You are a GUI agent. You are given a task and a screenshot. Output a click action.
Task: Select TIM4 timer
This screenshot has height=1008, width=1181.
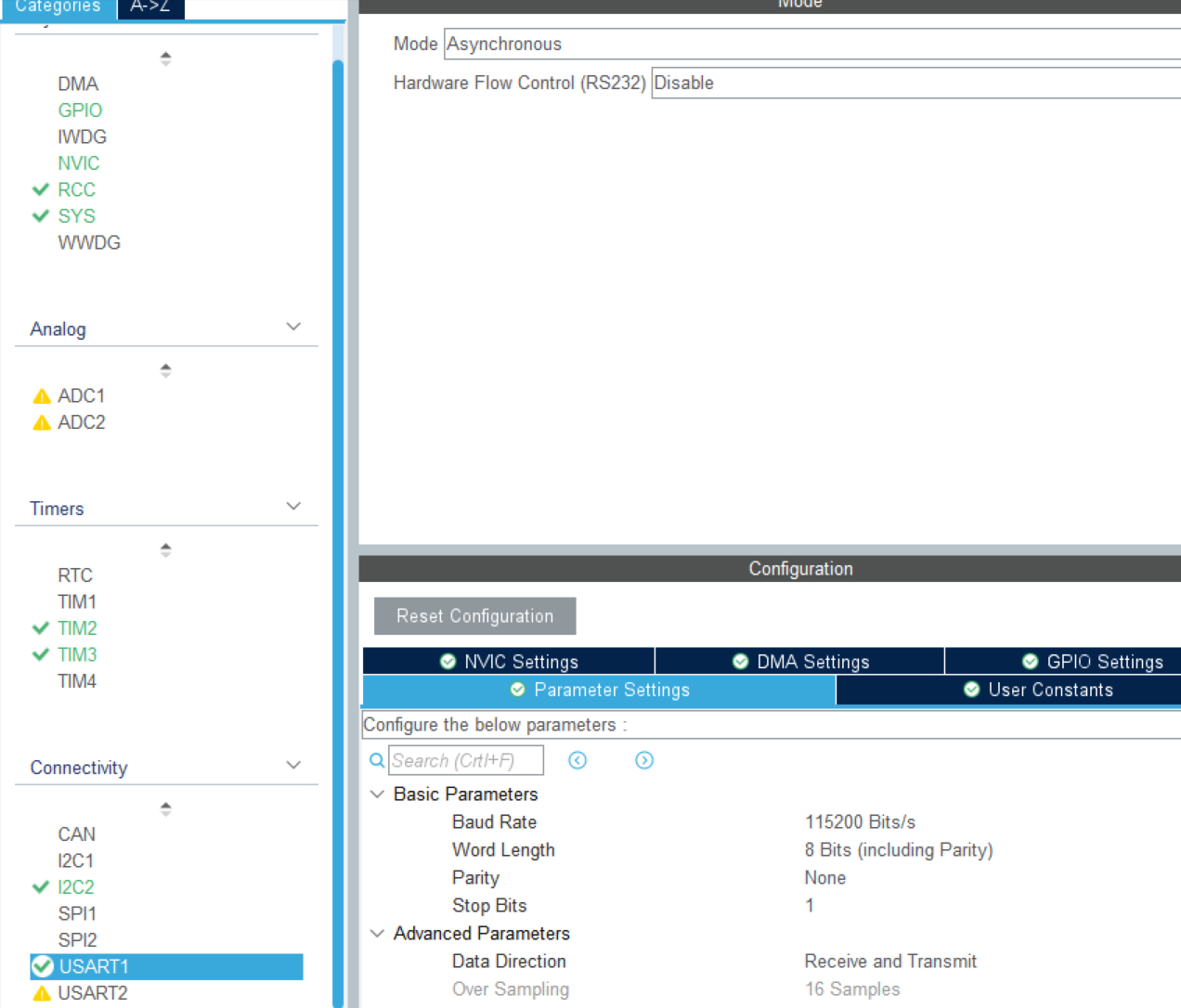tap(77, 681)
